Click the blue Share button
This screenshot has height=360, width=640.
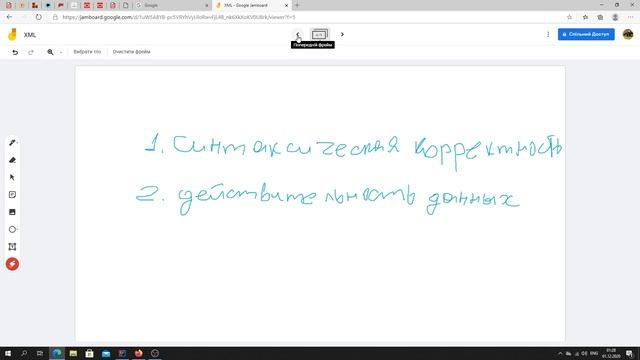click(x=586, y=34)
